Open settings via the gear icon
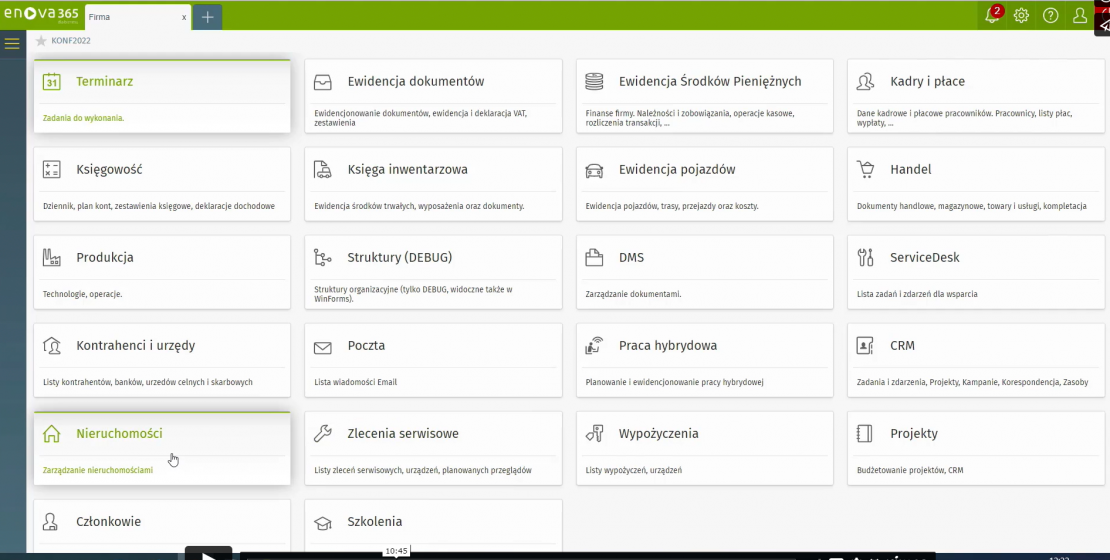This screenshot has height=560, width=1110. pos(1021,16)
